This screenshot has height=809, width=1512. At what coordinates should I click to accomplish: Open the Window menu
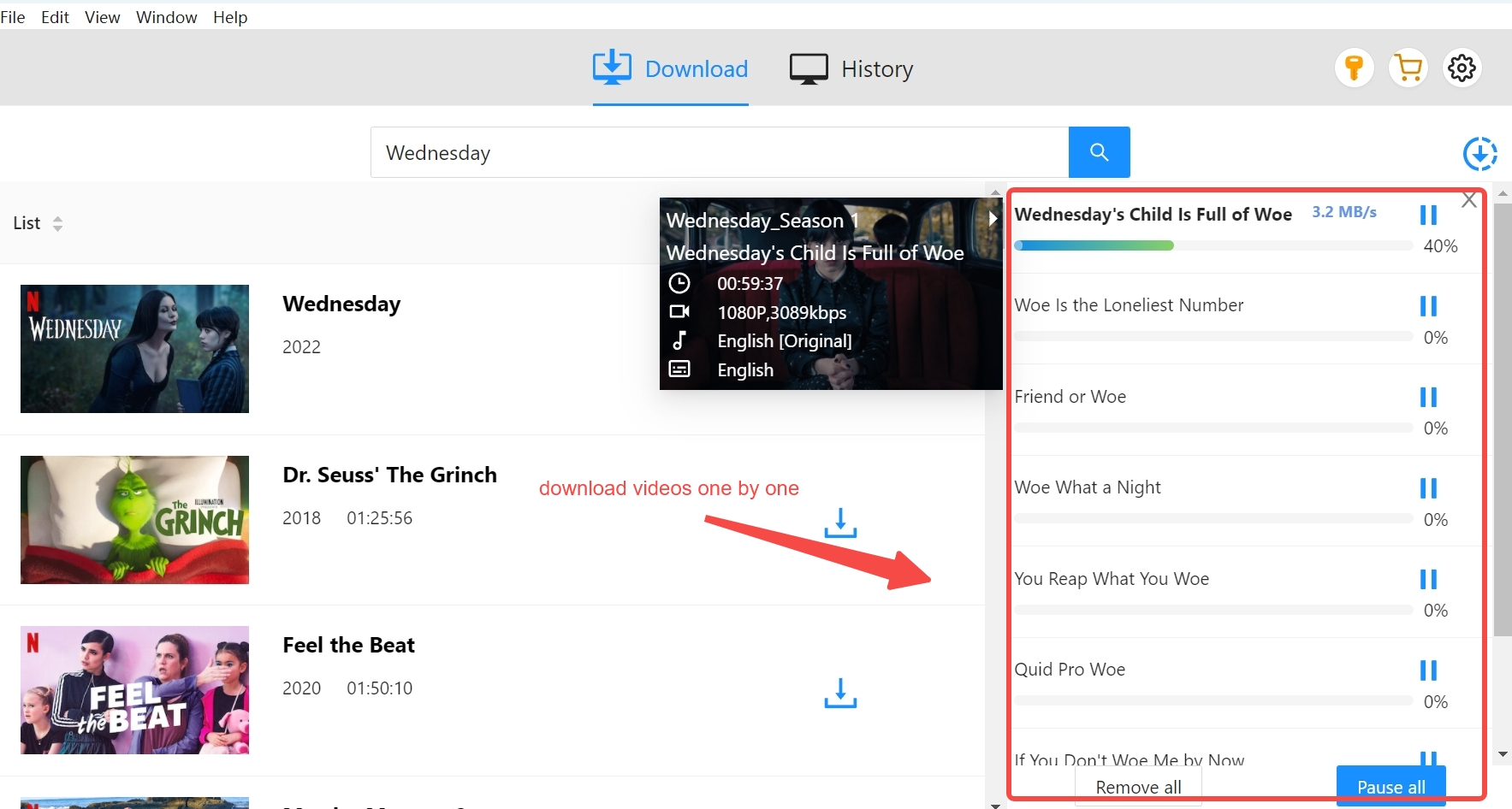(167, 17)
